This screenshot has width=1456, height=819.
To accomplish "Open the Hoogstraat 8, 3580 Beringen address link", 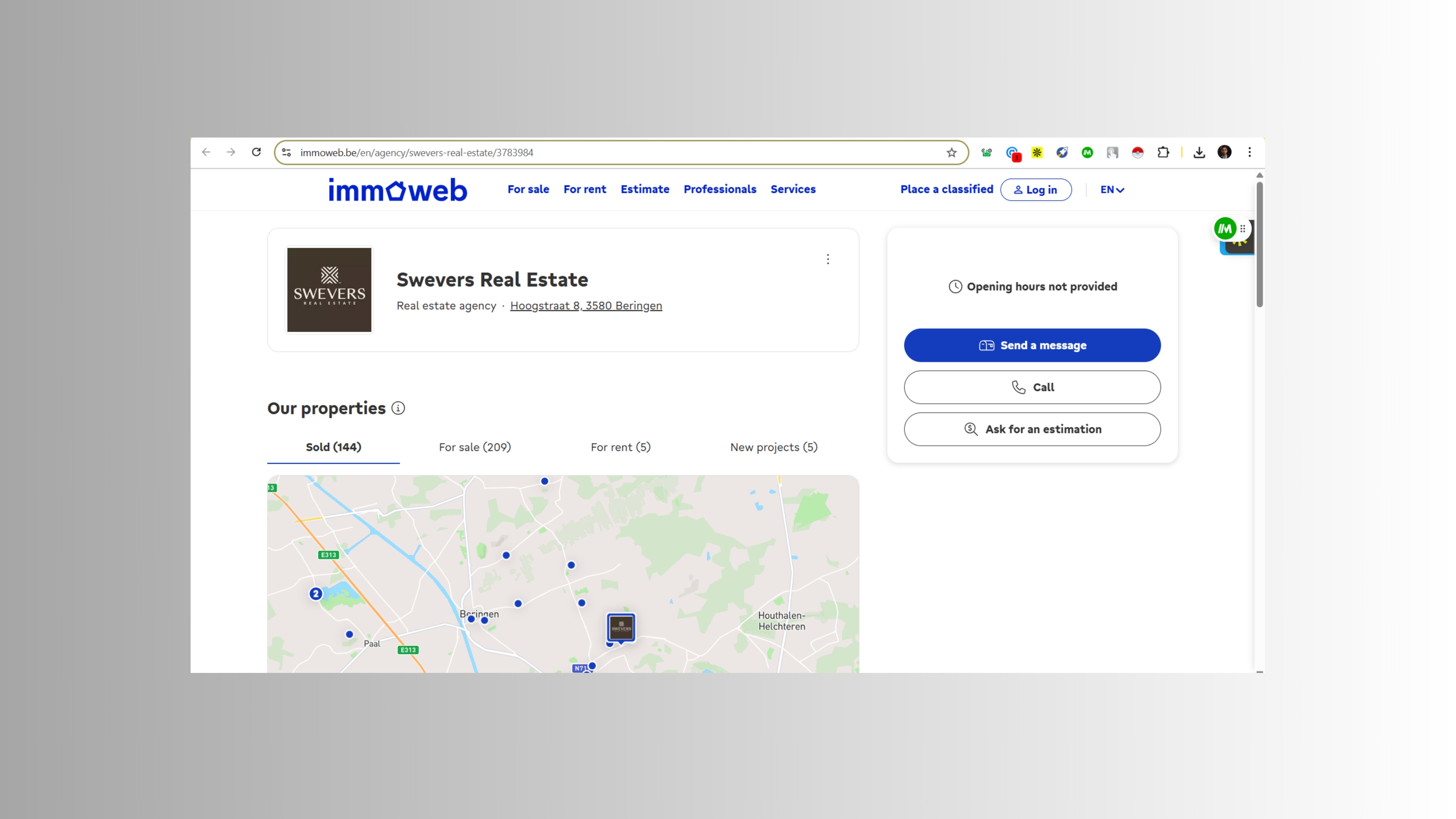I will tap(586, 306).
